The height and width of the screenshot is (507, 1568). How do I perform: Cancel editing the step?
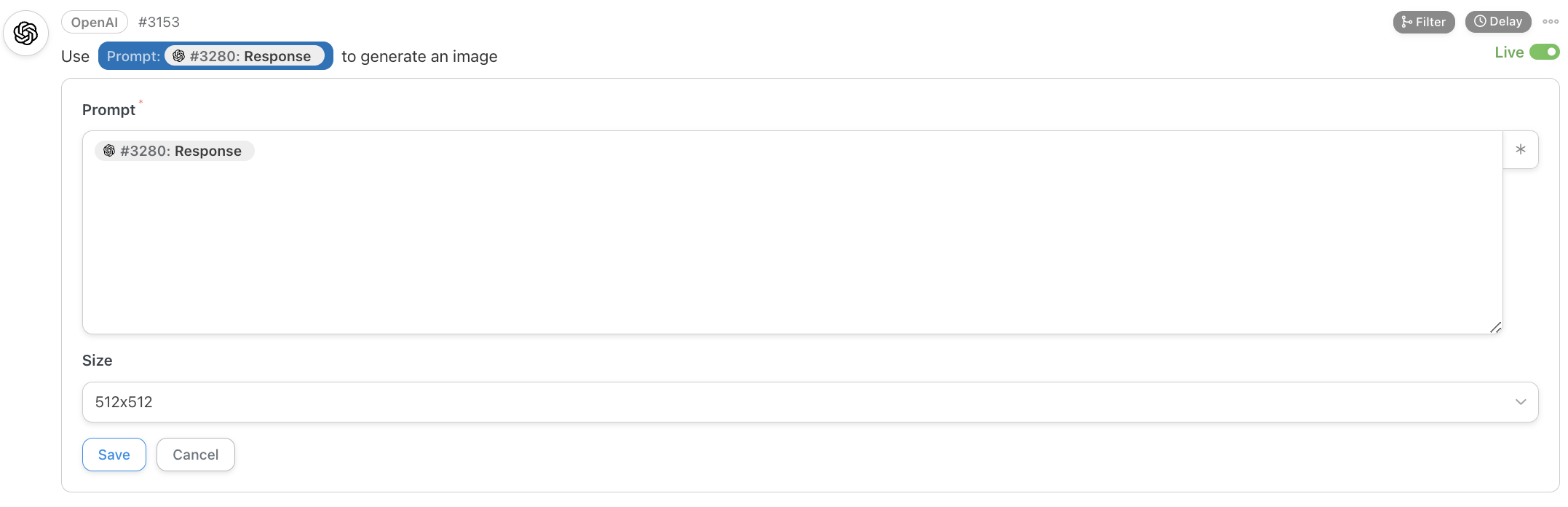coord(196,455)
